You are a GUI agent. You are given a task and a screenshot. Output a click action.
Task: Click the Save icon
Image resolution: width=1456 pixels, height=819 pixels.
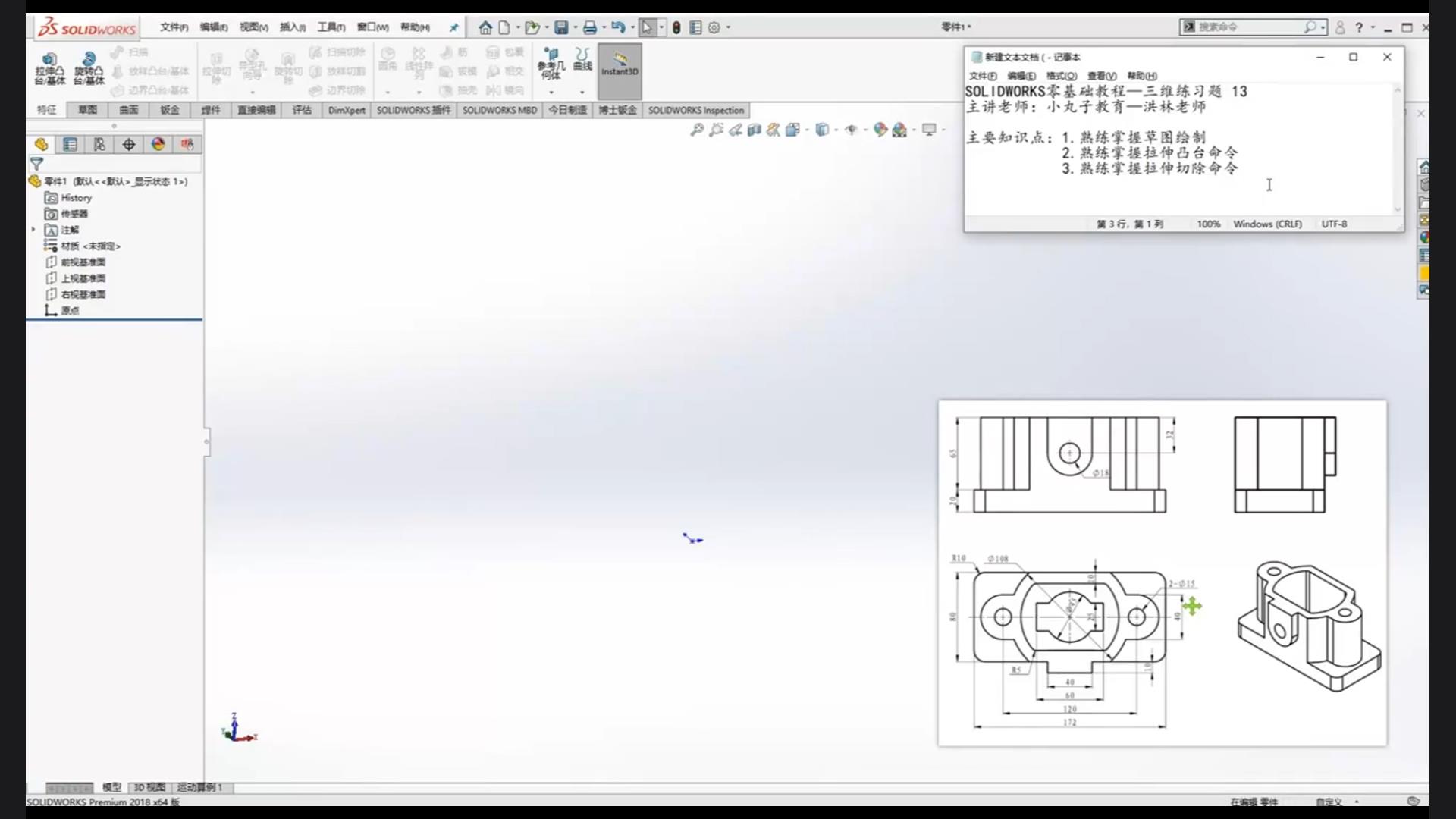point(561,27)
